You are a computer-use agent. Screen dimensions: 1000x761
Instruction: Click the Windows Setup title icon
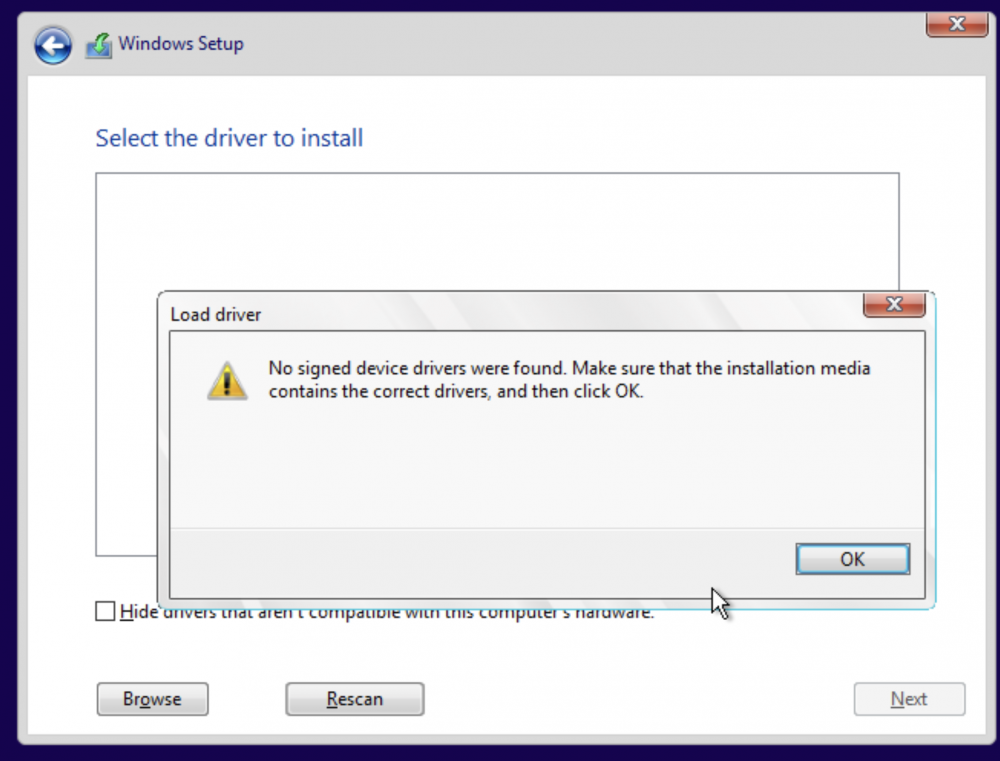[99, 45]
